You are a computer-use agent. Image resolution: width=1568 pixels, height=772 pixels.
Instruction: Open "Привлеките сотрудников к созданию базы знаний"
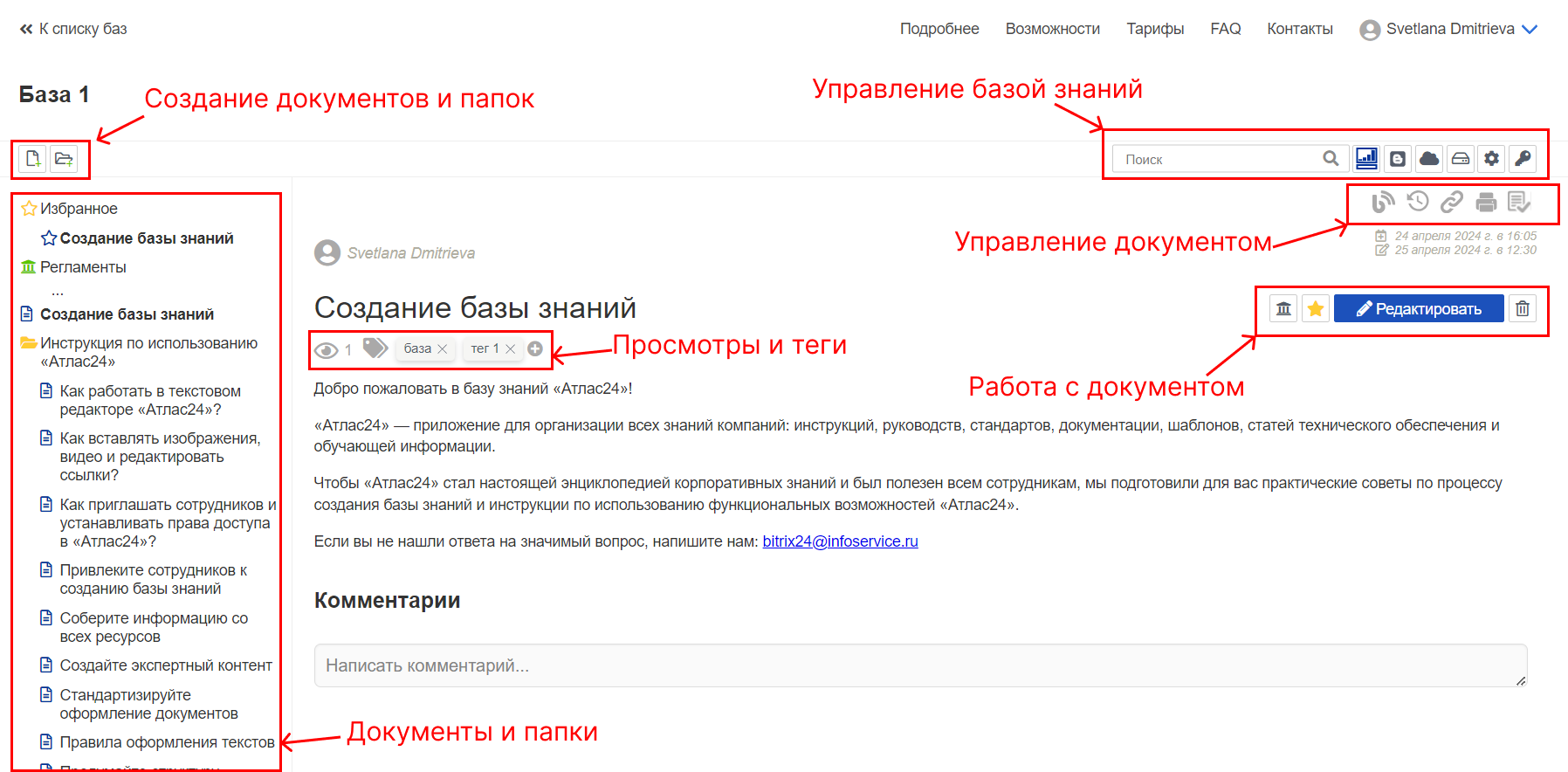pos(153,579)
